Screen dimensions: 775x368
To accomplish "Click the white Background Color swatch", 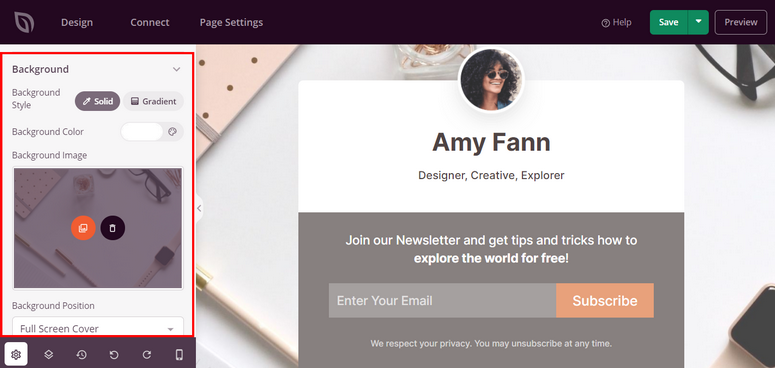I will [142, 132].
